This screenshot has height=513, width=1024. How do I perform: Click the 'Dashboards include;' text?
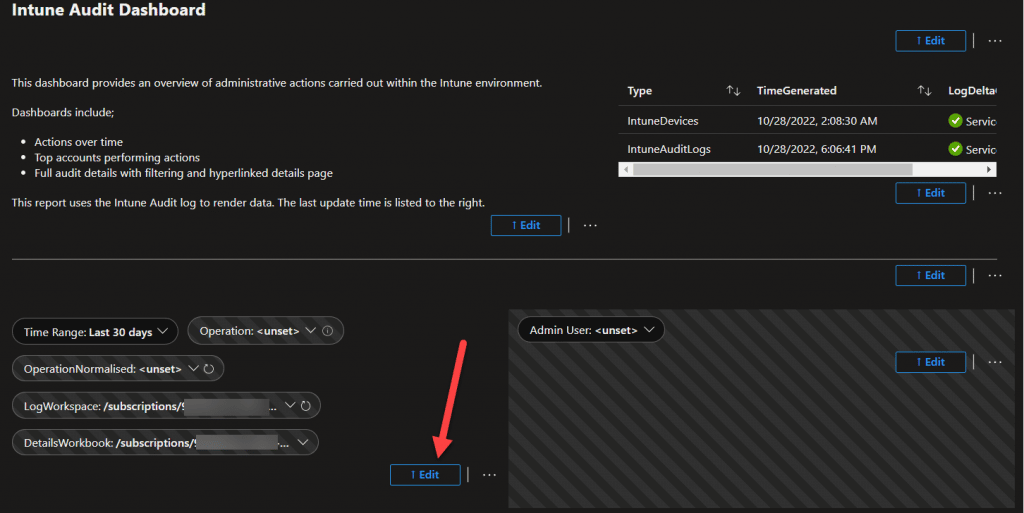(x=63, y=112)
